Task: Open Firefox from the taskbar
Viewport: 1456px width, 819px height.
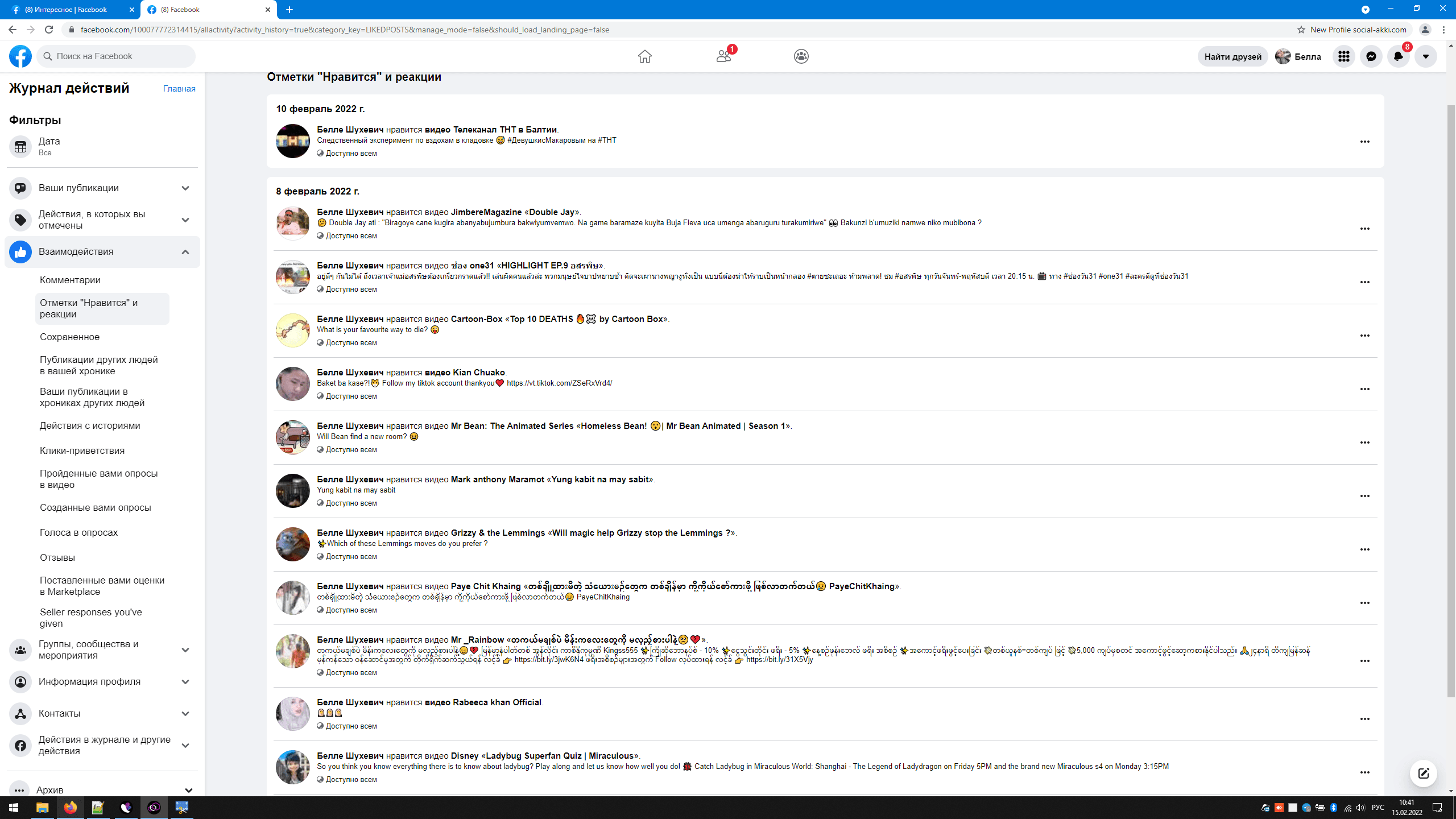Action: click(71, 808)
